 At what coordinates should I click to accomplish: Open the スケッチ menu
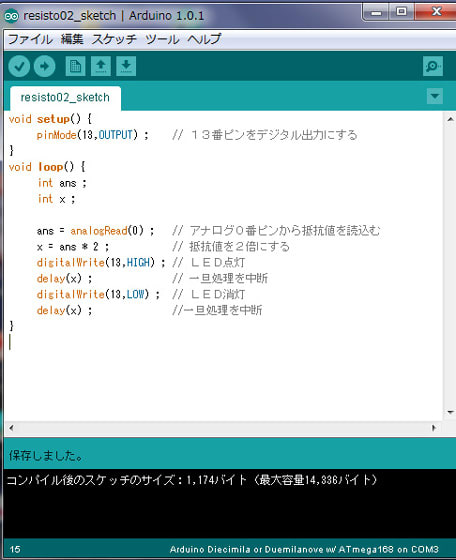(114, 39)
